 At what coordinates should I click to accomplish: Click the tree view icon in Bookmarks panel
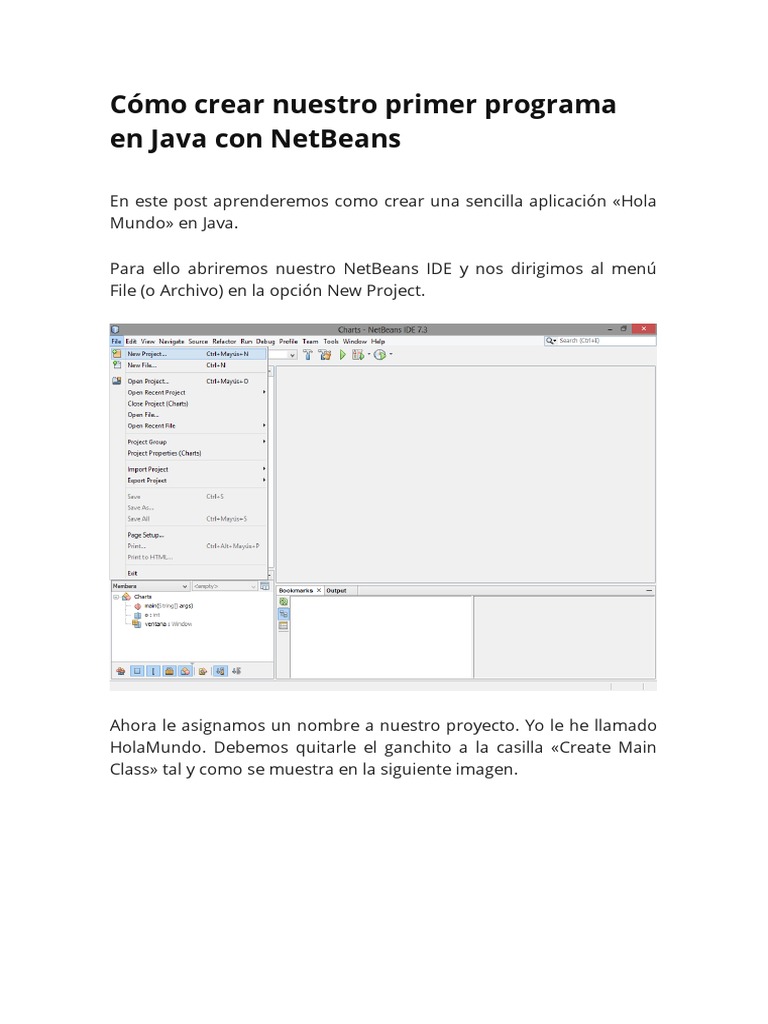[x=283, y=614]
